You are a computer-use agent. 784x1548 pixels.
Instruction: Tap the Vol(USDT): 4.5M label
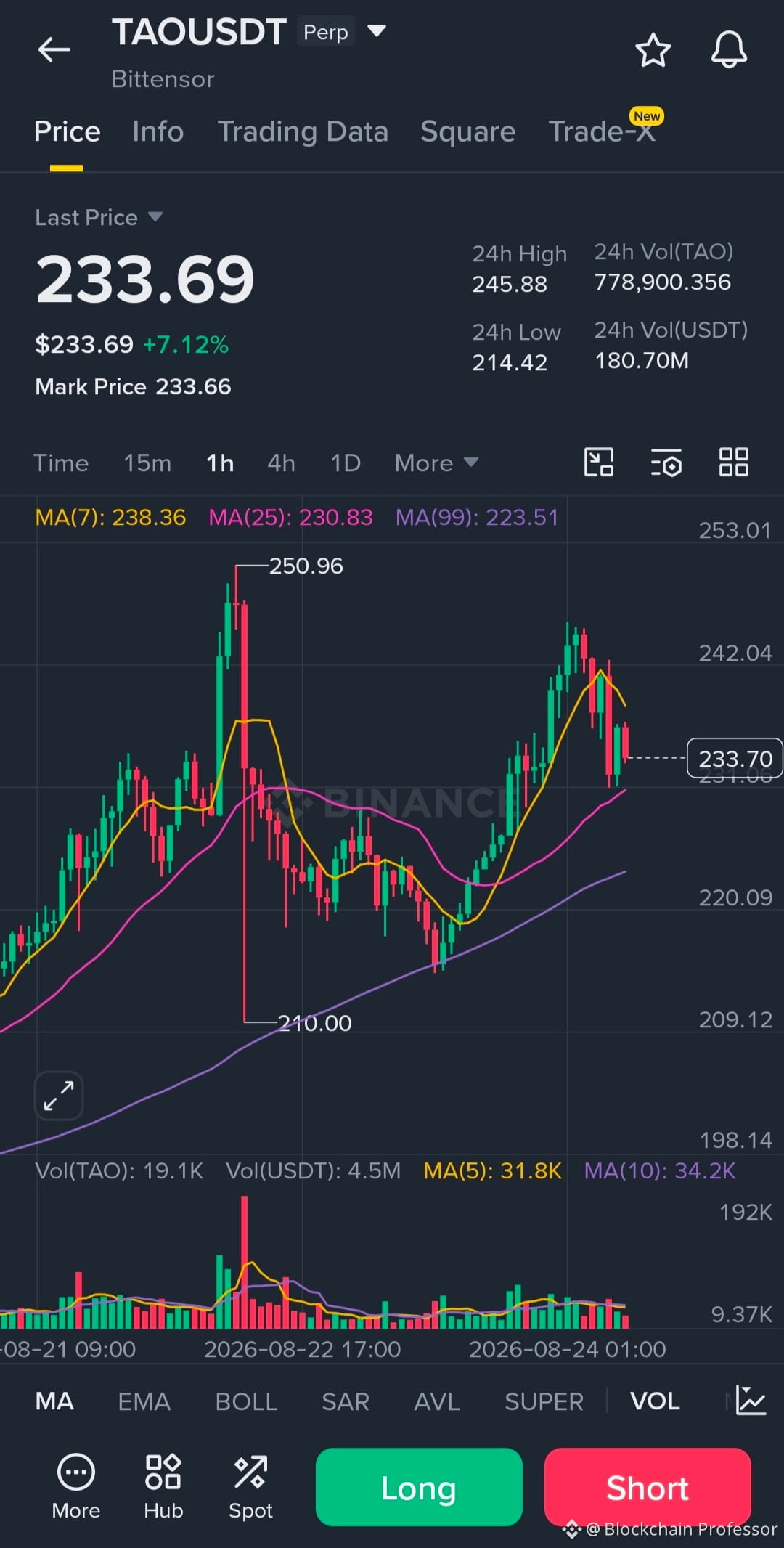(x=313, y=1170)
